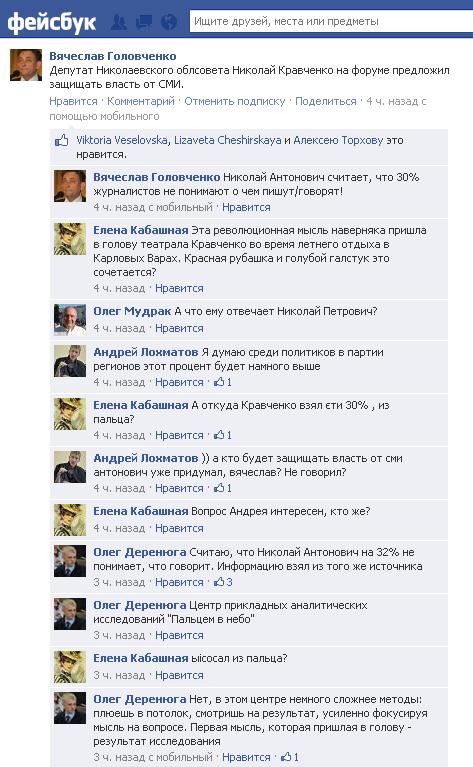Click Отменить подписку link
This screenshot has width=473, height=767.
coord(235,101)
